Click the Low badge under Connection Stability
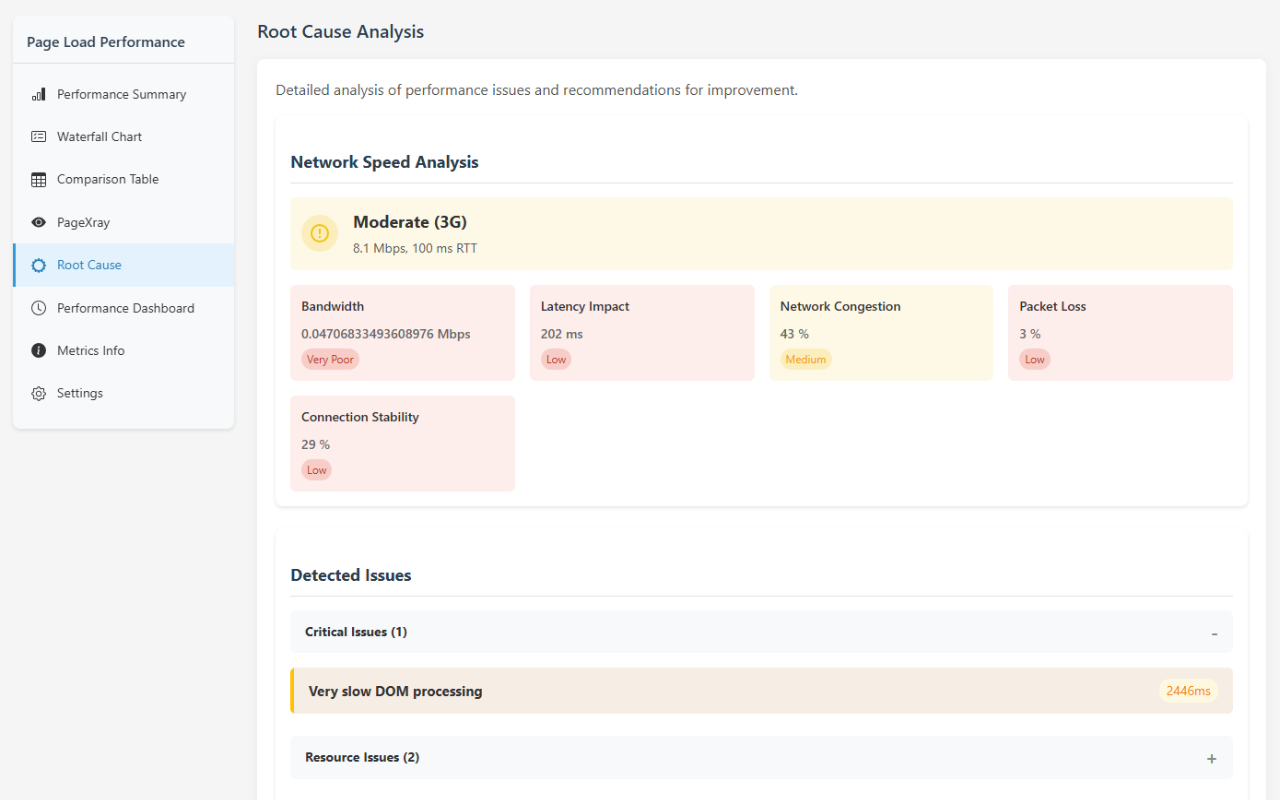Screen dimensions: 1280x800 317,470
